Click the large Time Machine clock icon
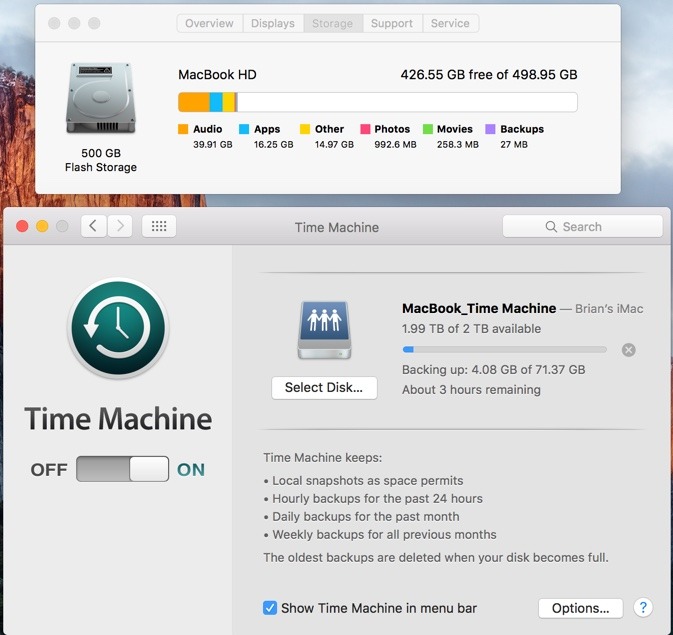Screen dimensions: 673x635 [118, 328]
